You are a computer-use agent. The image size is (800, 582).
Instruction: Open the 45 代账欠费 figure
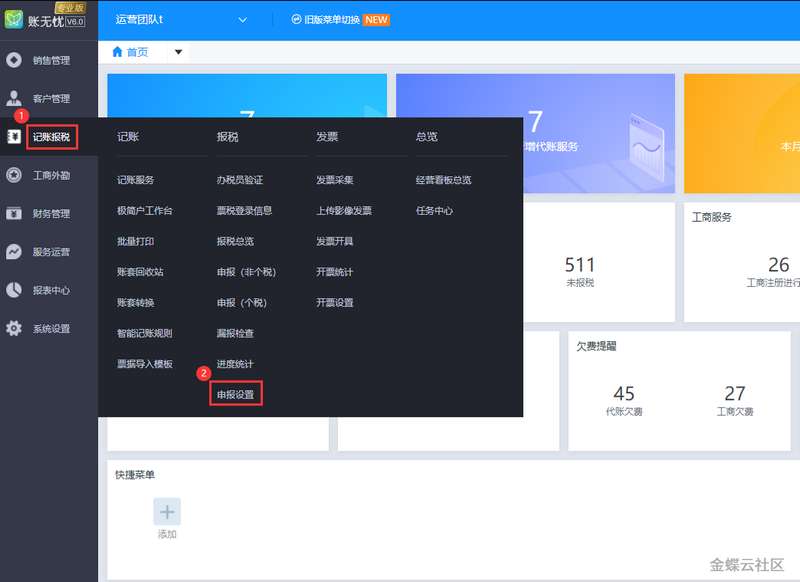pos(624,394)
